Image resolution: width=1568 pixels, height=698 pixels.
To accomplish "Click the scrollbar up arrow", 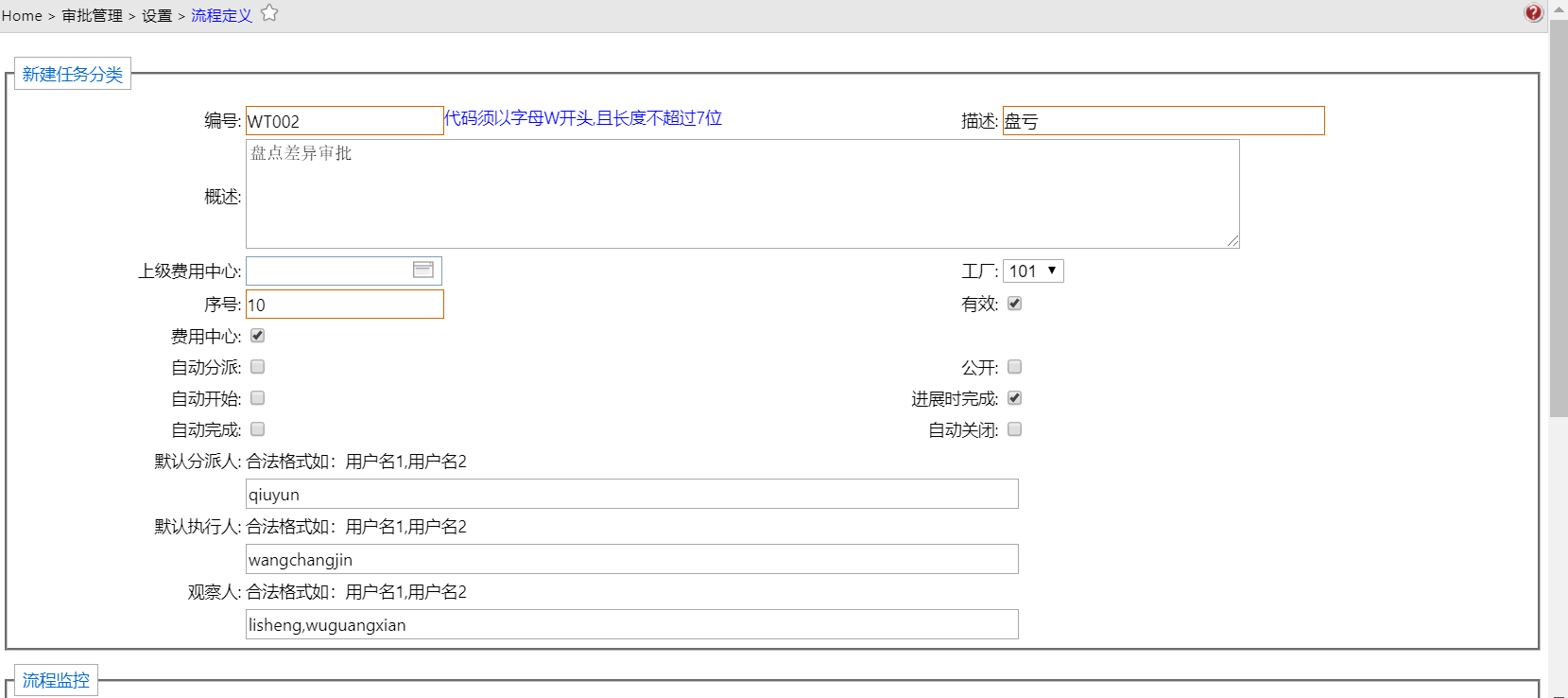I will (1559, 9).
